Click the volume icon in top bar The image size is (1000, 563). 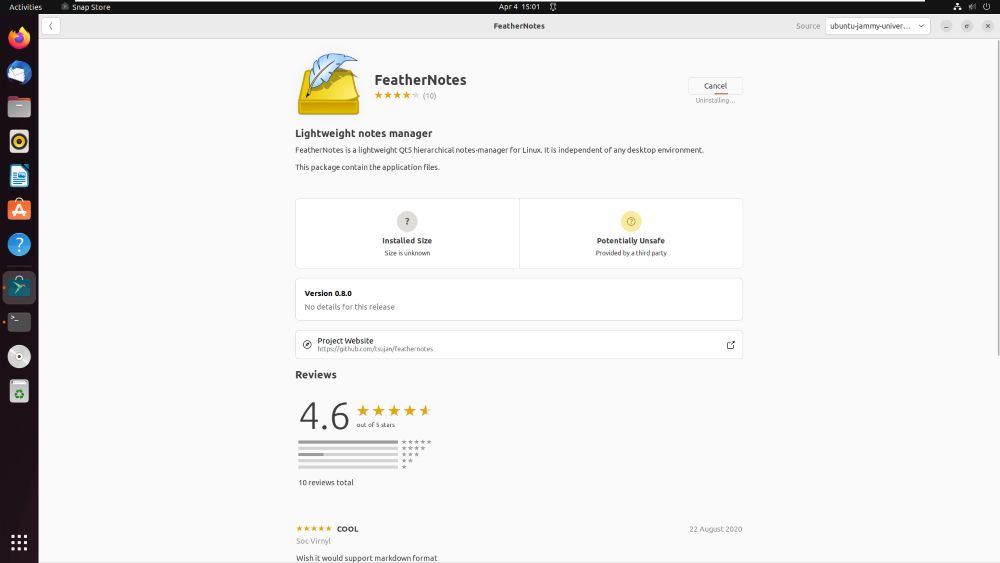click(972, 7)
